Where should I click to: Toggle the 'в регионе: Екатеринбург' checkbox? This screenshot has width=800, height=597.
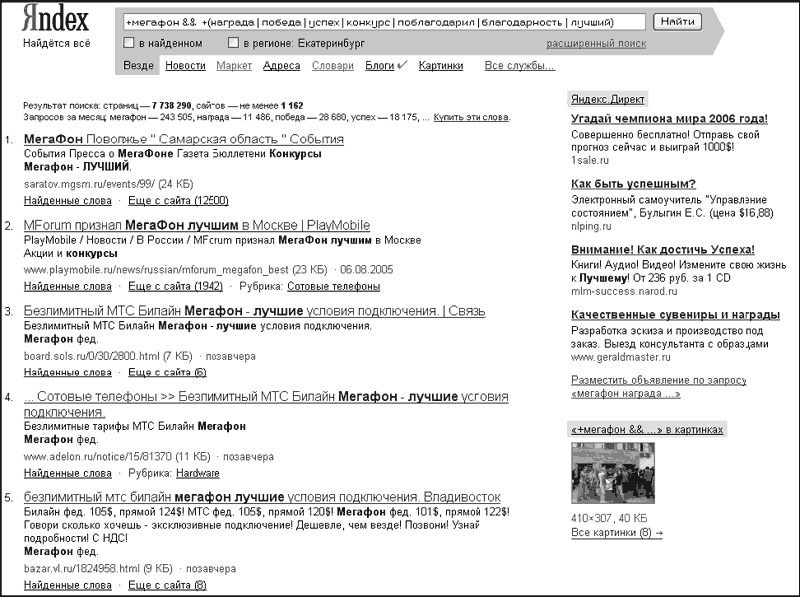point(233,43)
